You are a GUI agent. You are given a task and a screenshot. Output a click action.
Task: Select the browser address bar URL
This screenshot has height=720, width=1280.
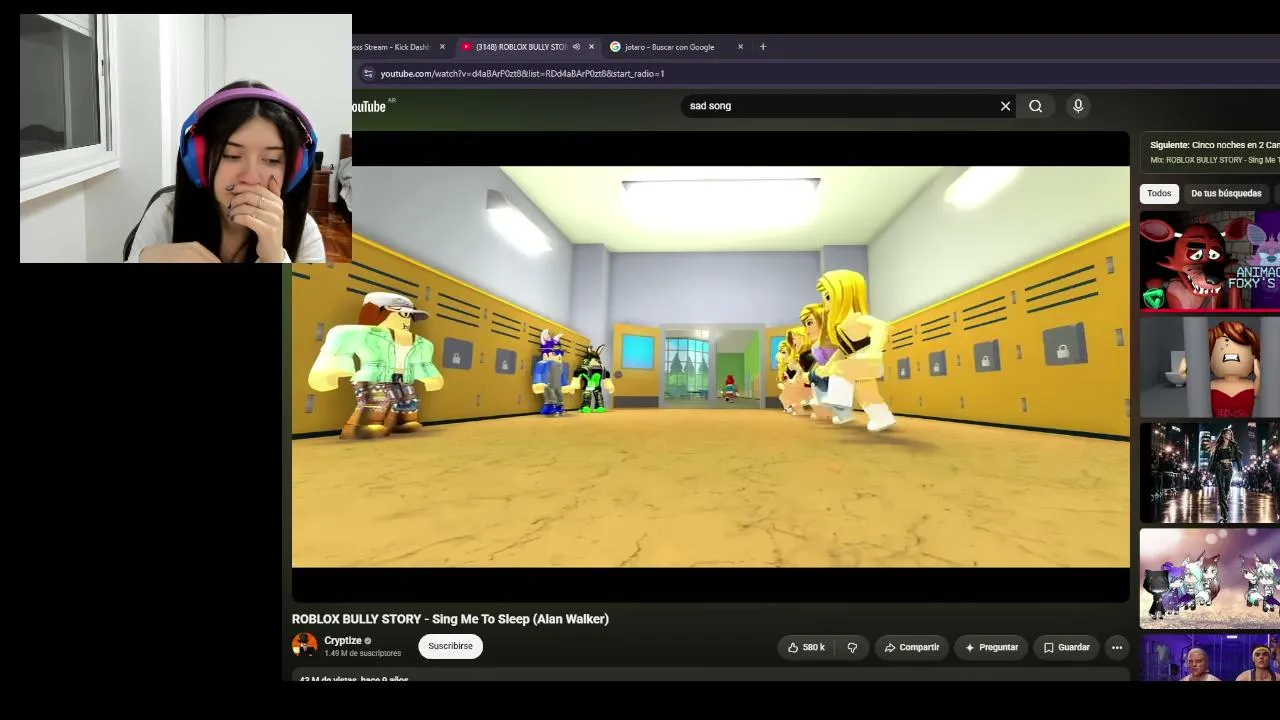coord(522,73)
